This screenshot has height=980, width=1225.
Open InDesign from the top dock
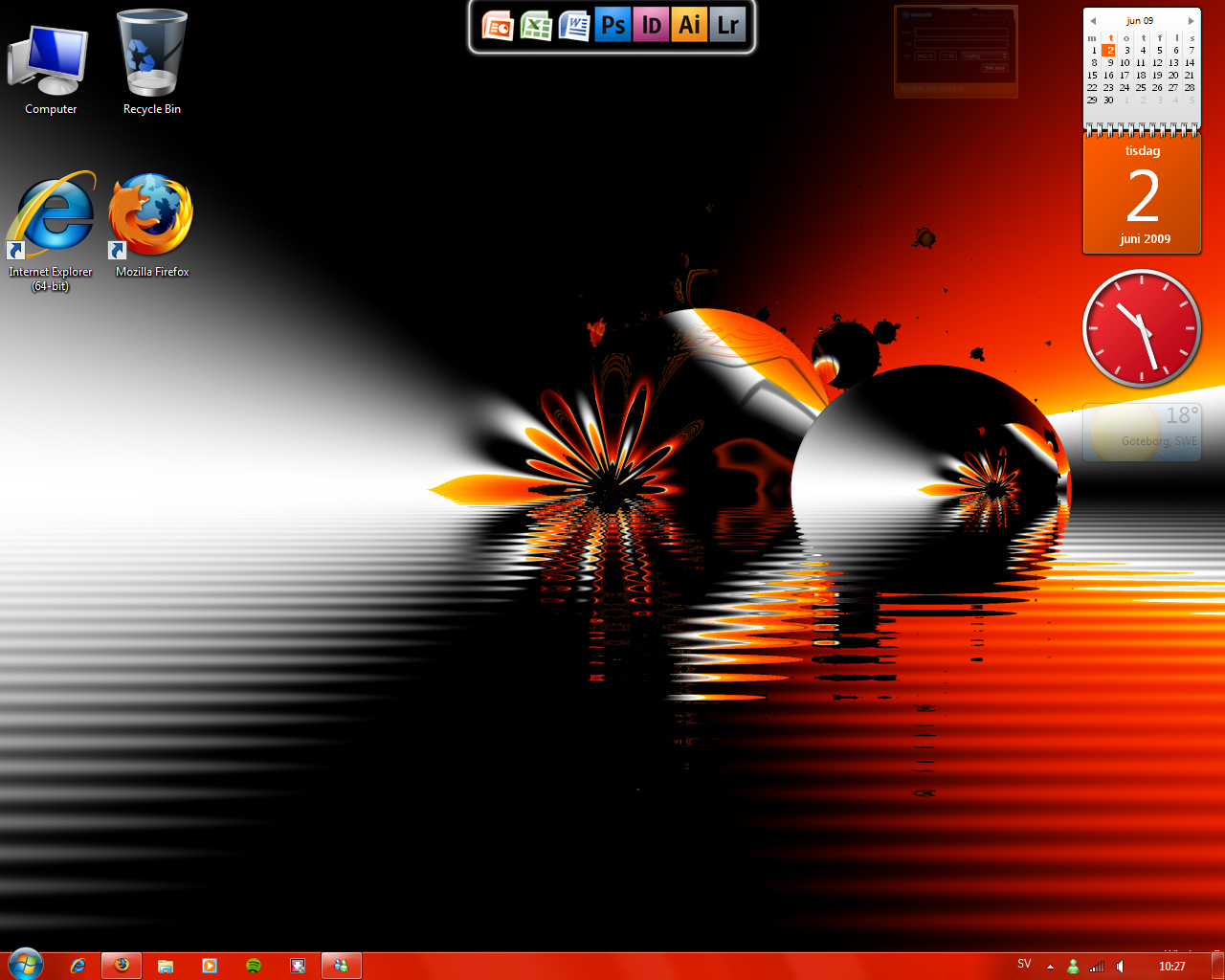[x=651, y=26]
